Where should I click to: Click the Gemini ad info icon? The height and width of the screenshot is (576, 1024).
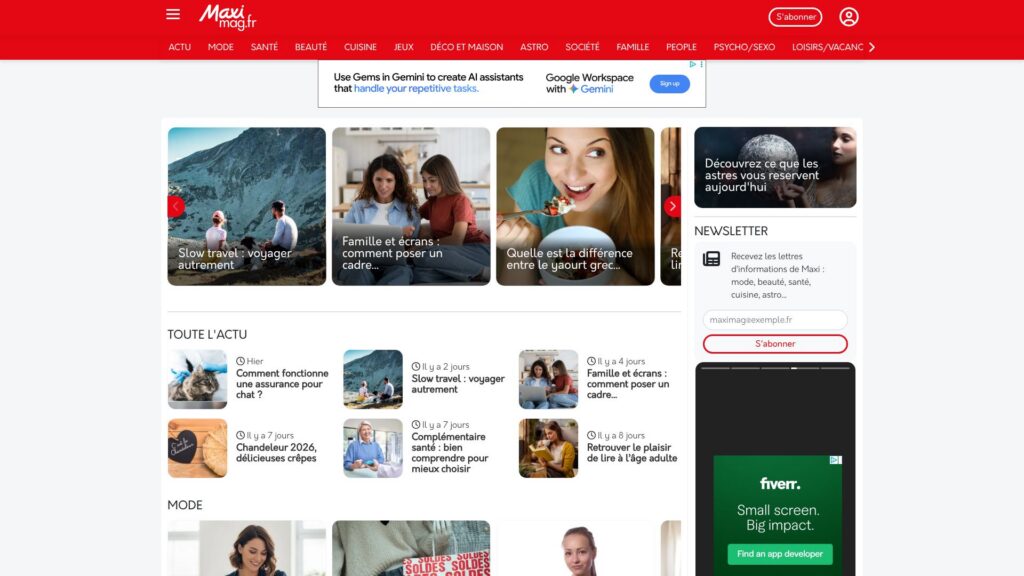point(692,64)
